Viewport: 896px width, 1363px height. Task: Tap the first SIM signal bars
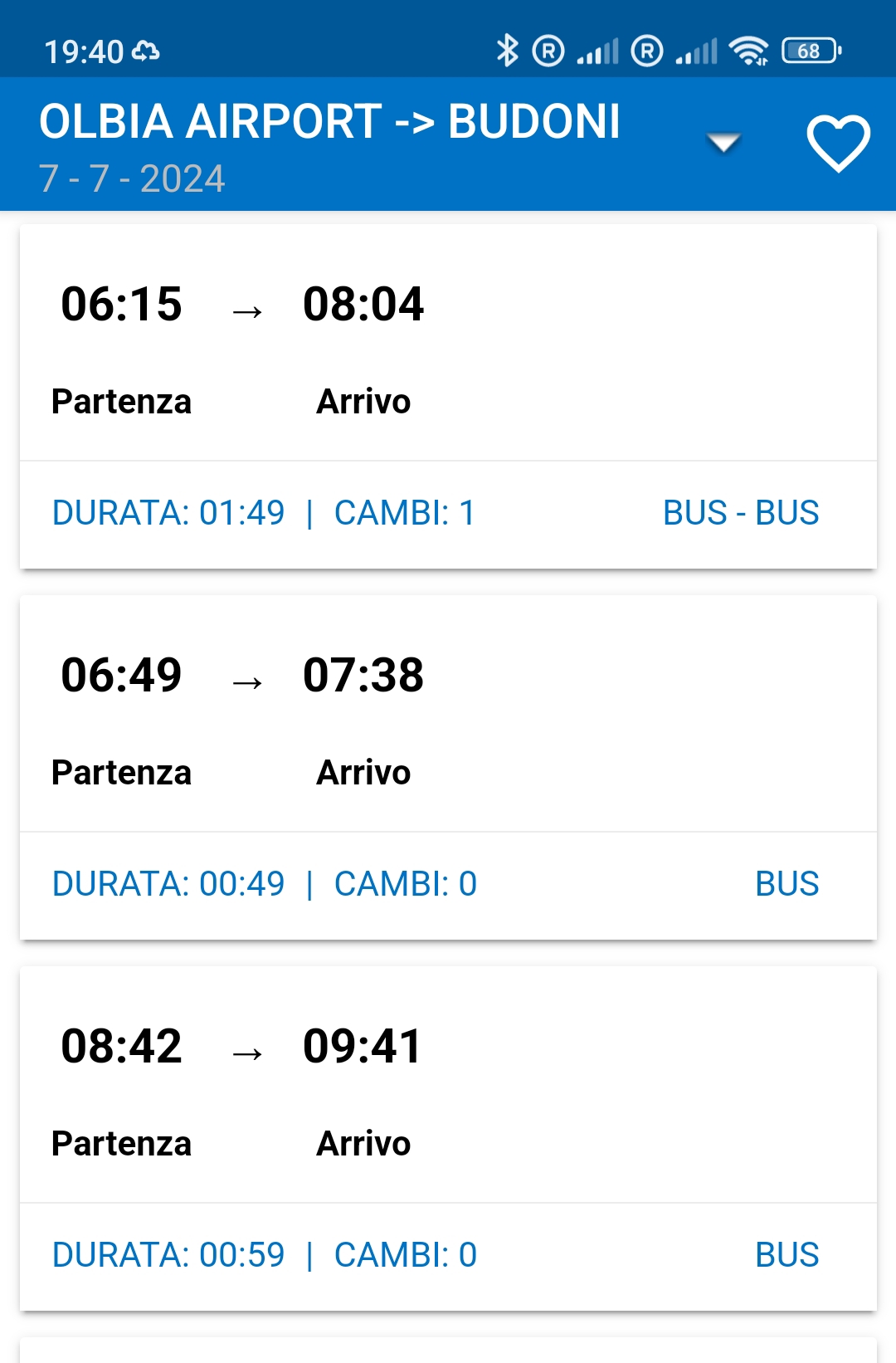[x=598, y=51]
